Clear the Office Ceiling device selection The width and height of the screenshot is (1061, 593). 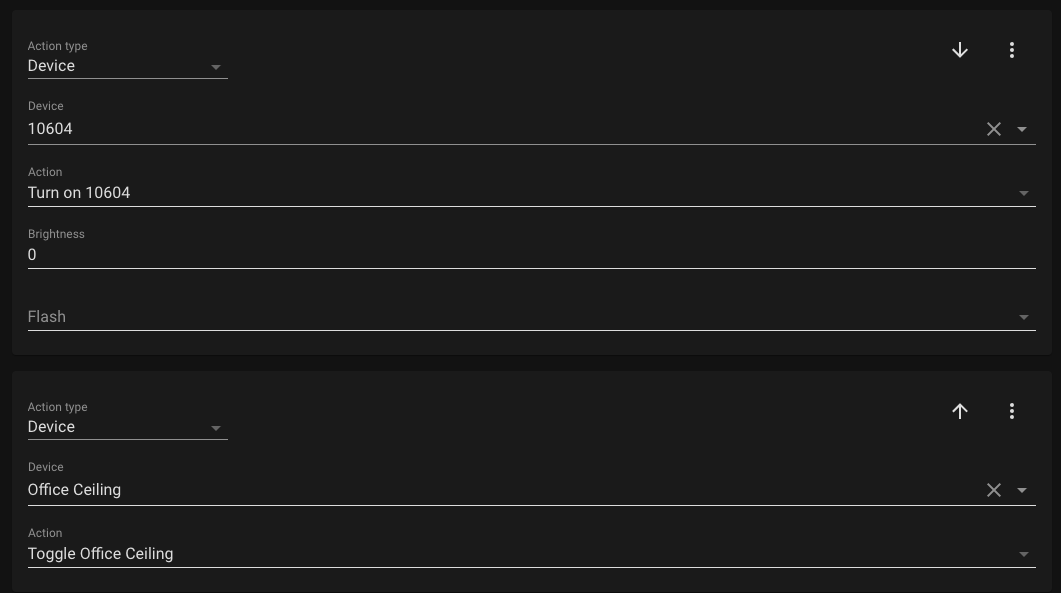coord(994,490)
